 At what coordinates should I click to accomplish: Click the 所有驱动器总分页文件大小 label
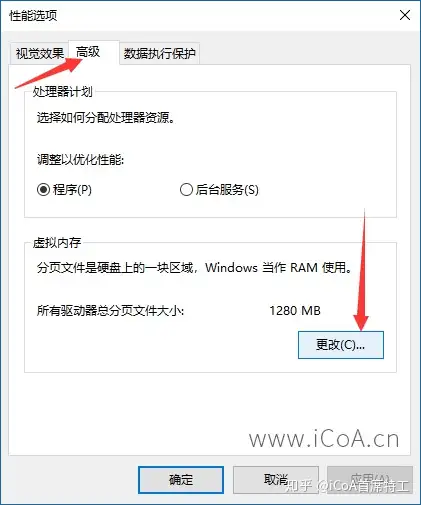tap(110, 311)
